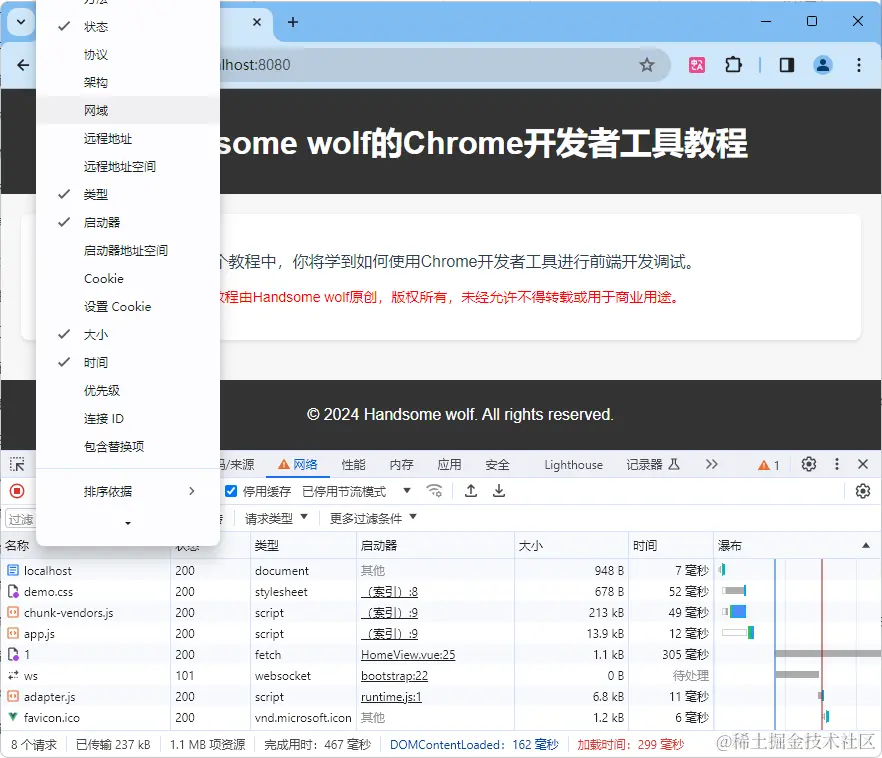Open the translate extension icon
882x758 pixels.
(697, 65)
